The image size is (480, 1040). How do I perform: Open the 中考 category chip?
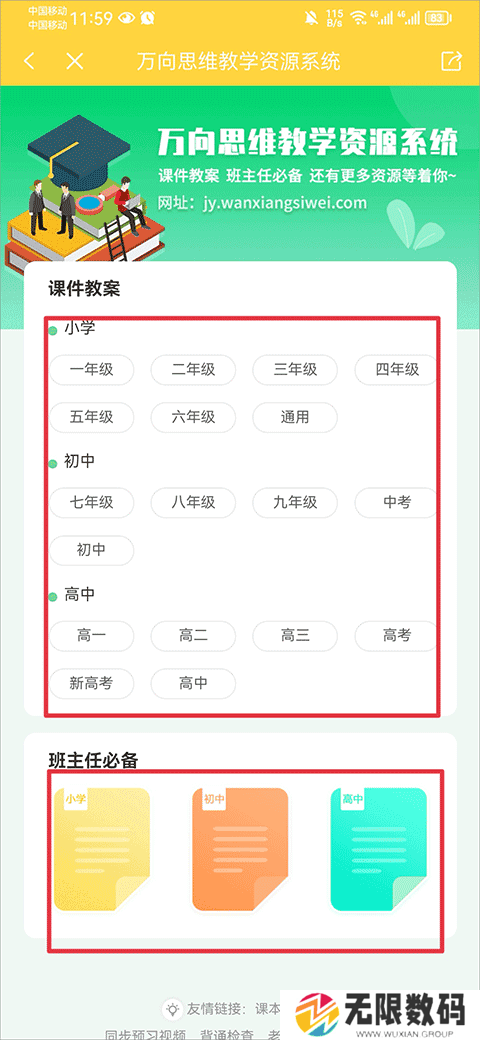[396, 503]
